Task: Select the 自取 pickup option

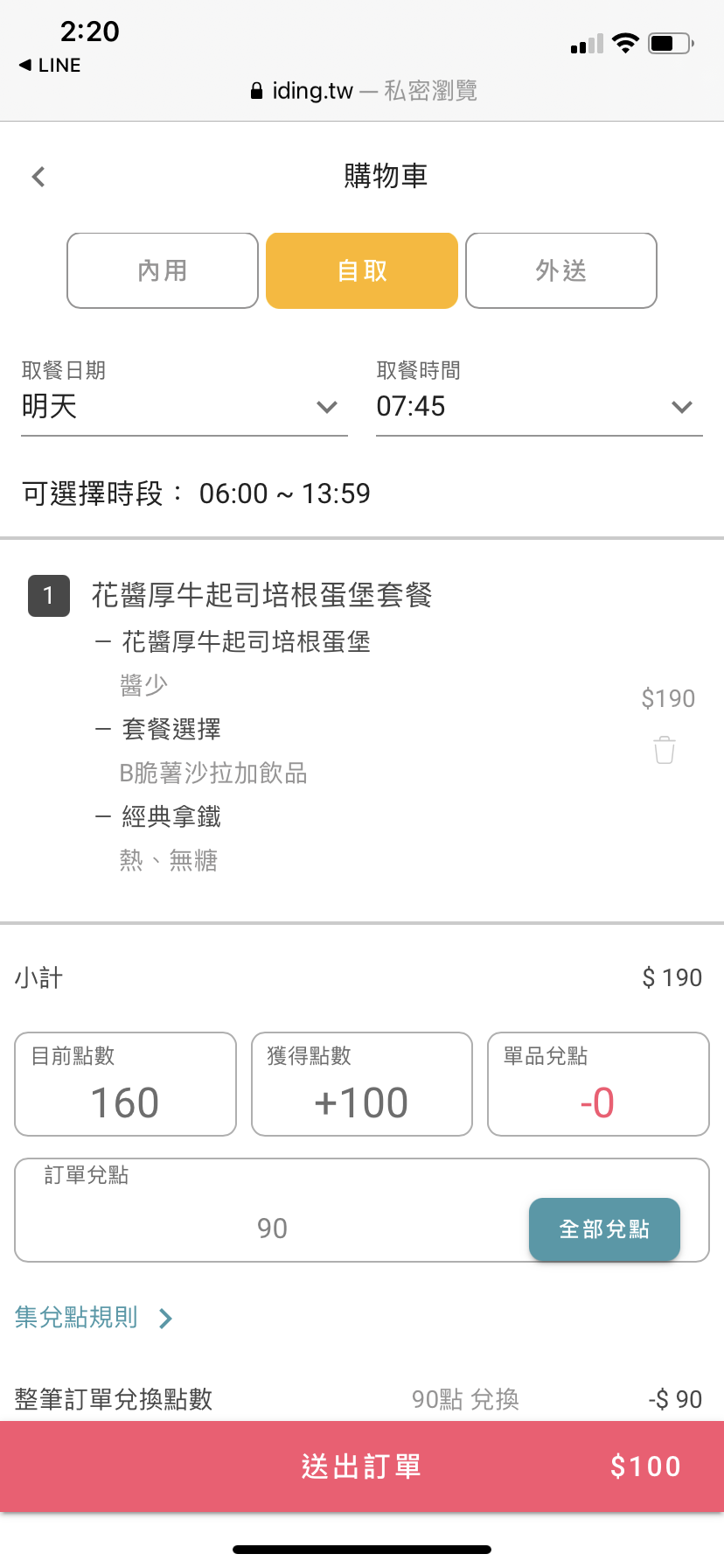Action: tap(362, 270)
